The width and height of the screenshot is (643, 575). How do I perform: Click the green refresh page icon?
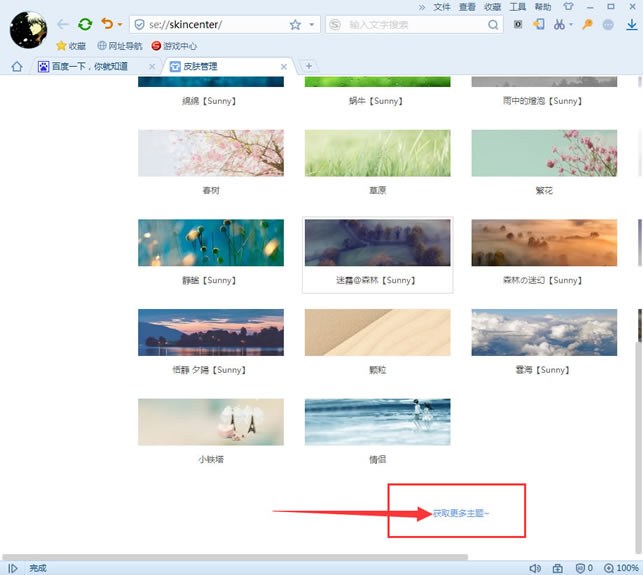pyautogui.click(x=85, y=24)
